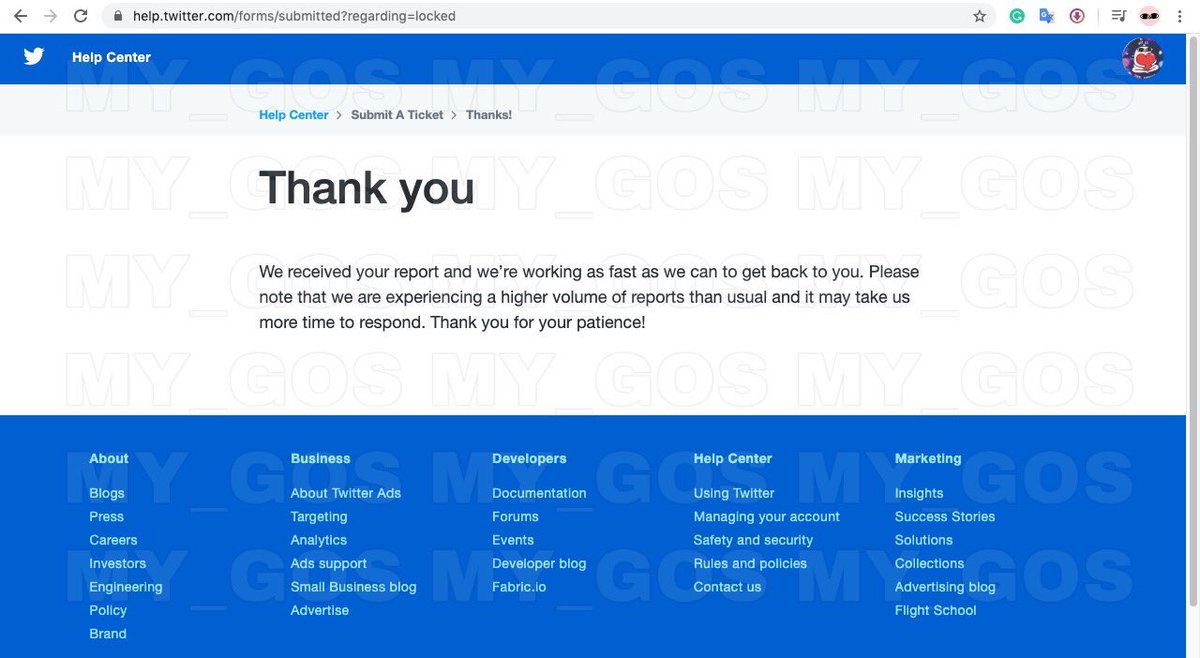Click the browser forward arrow

50,16
